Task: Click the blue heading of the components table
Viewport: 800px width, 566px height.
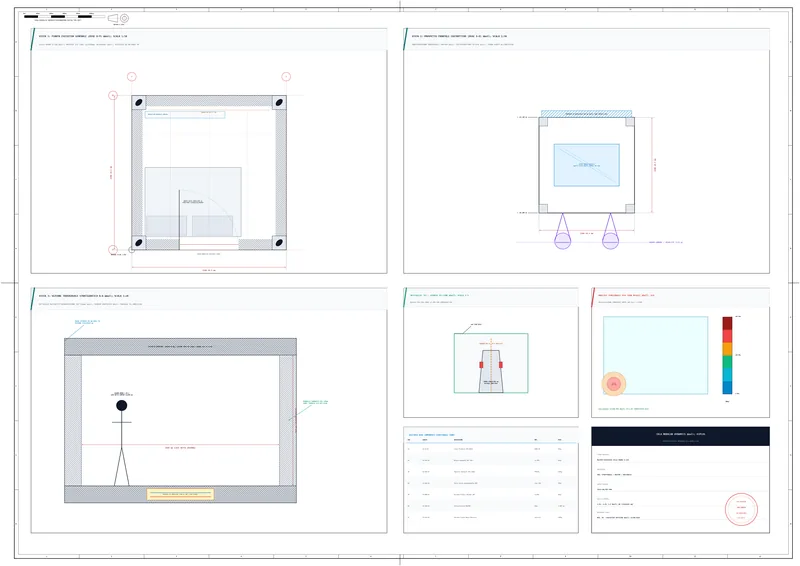Action: click(432, 435)
